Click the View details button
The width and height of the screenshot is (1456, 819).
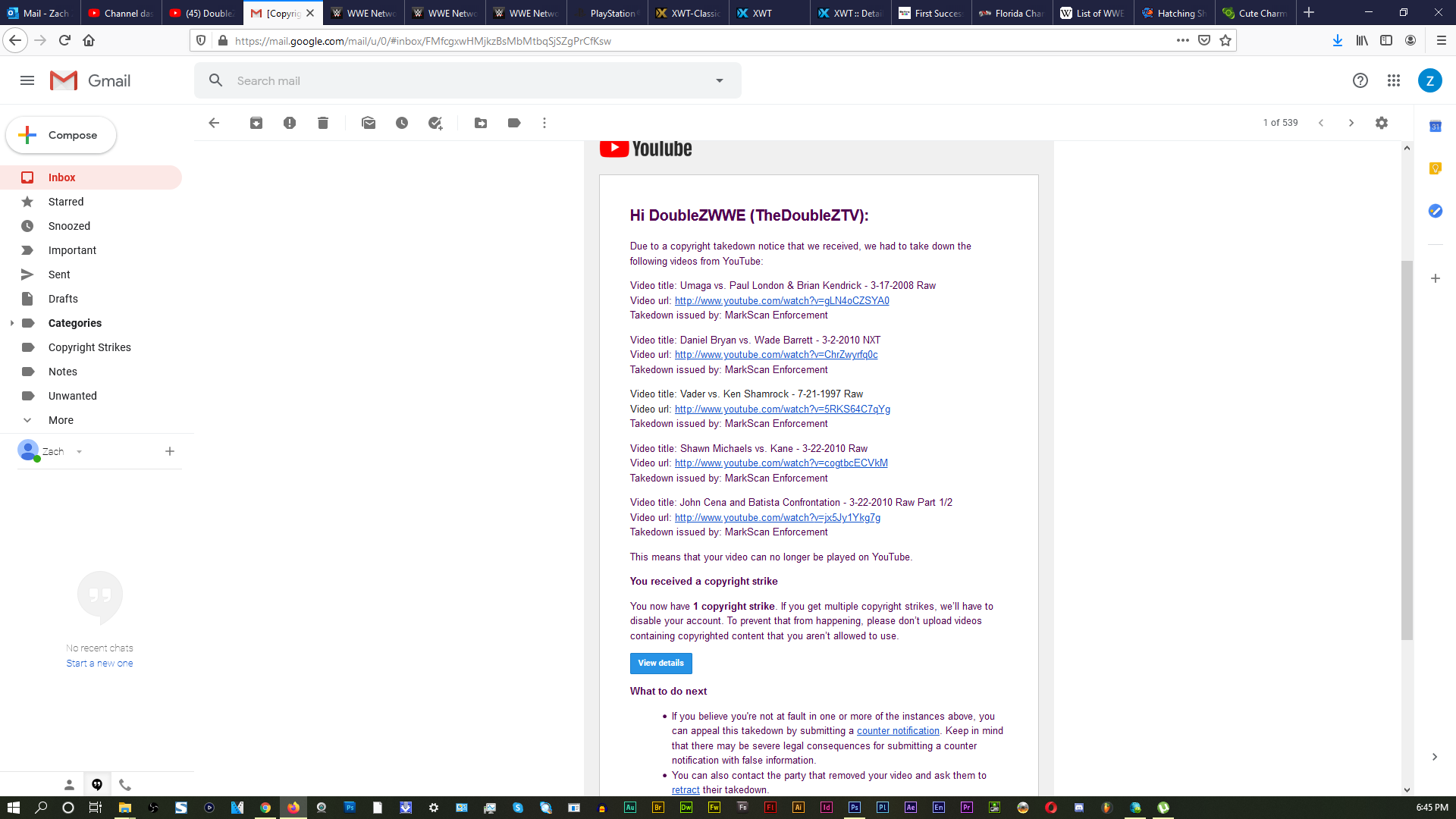660,662
